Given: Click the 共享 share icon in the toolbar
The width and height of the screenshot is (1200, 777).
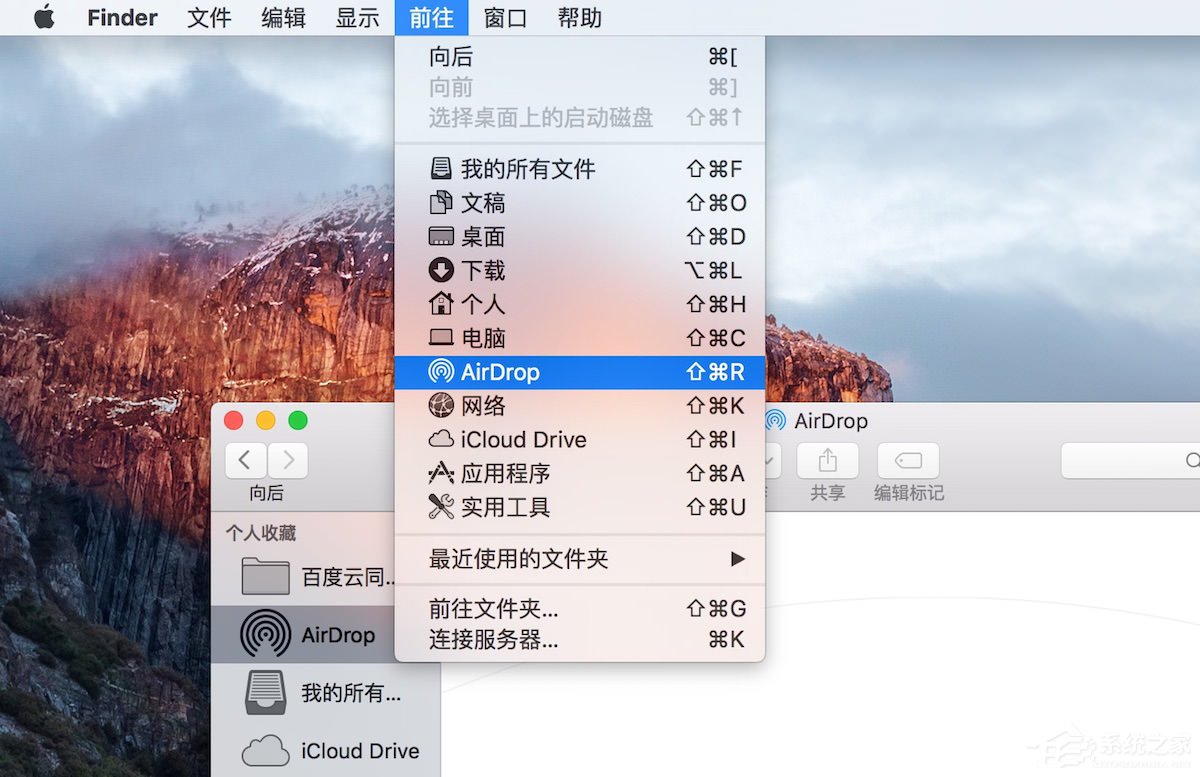Looking at the screenshot, I should click(827, 460).
